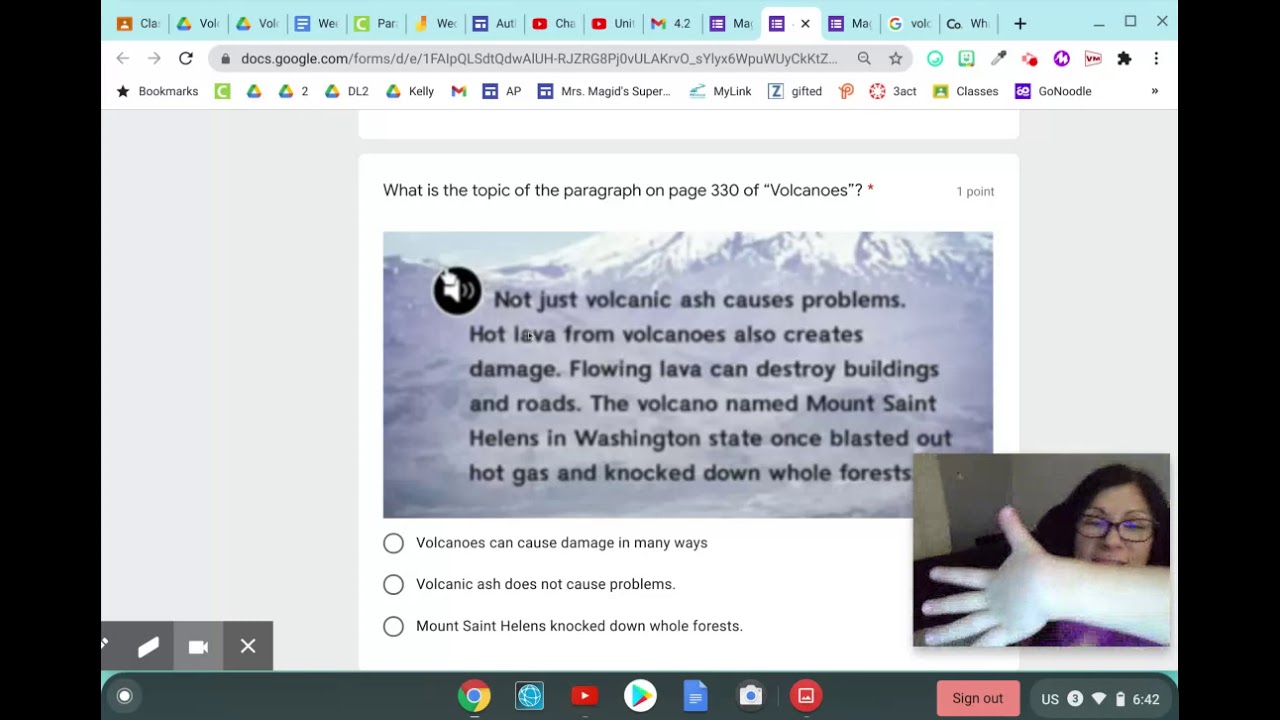
Task: Reload the page with the refresh icon
Action: coord(185,59)
